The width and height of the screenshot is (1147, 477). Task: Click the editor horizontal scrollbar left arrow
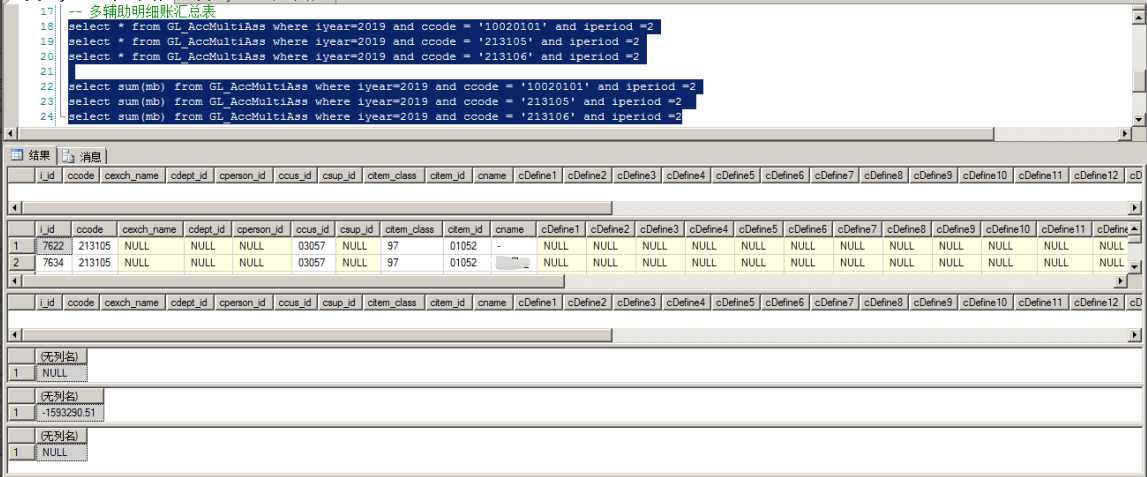coord(10,134)
